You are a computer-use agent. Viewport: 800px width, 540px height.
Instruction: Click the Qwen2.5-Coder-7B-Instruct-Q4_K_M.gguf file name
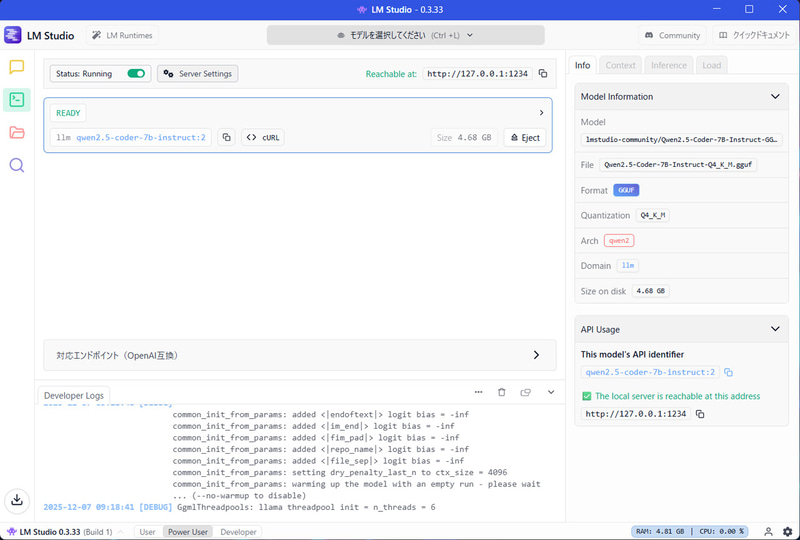[678, 165]
